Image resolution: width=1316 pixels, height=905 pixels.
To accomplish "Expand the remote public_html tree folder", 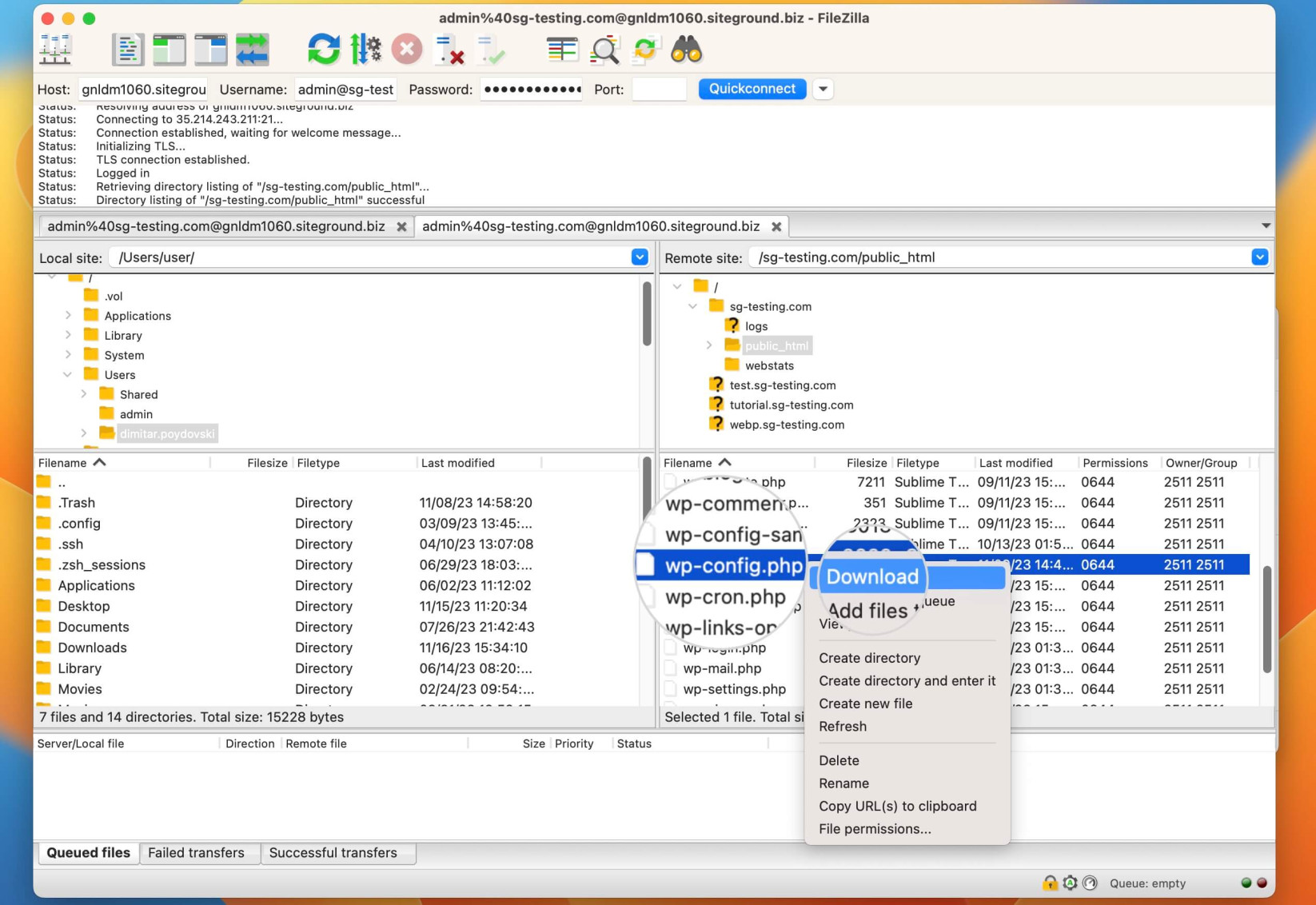I will [709, 345].
